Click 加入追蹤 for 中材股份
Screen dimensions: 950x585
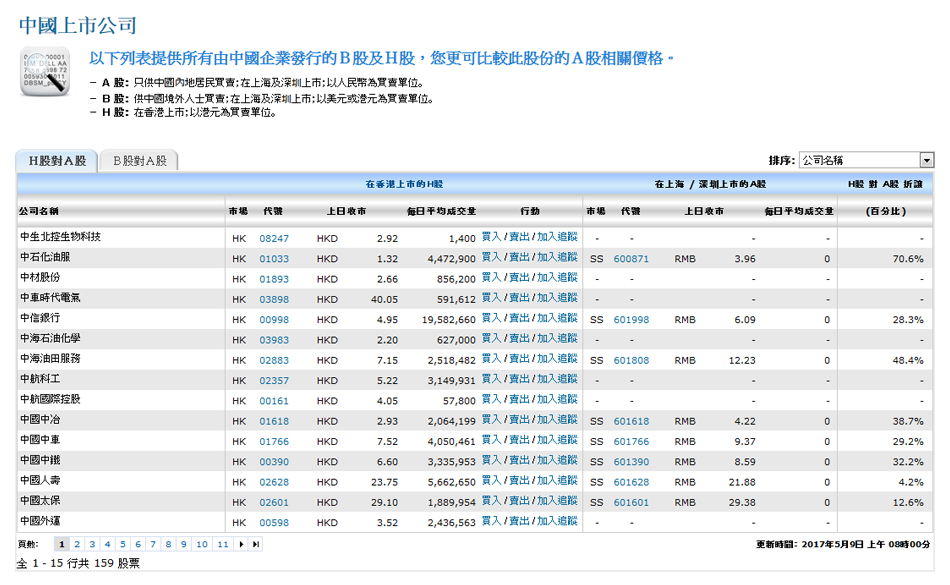click(x=557, y=277)
